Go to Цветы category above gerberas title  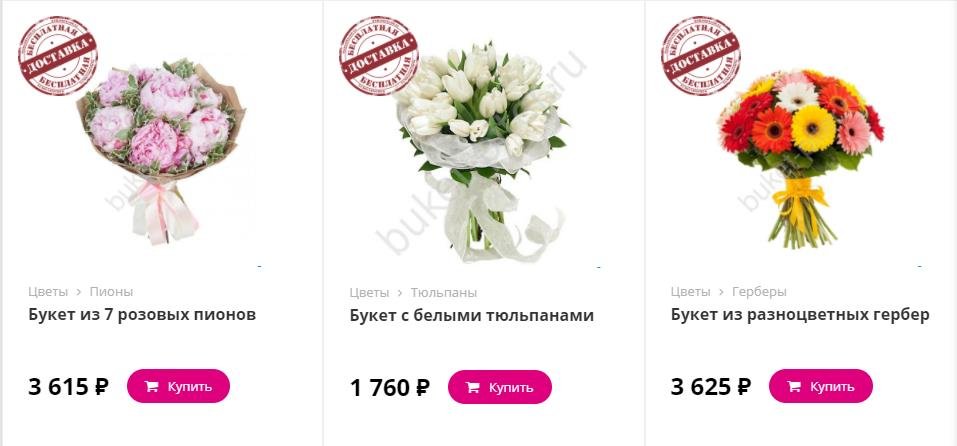690,292
